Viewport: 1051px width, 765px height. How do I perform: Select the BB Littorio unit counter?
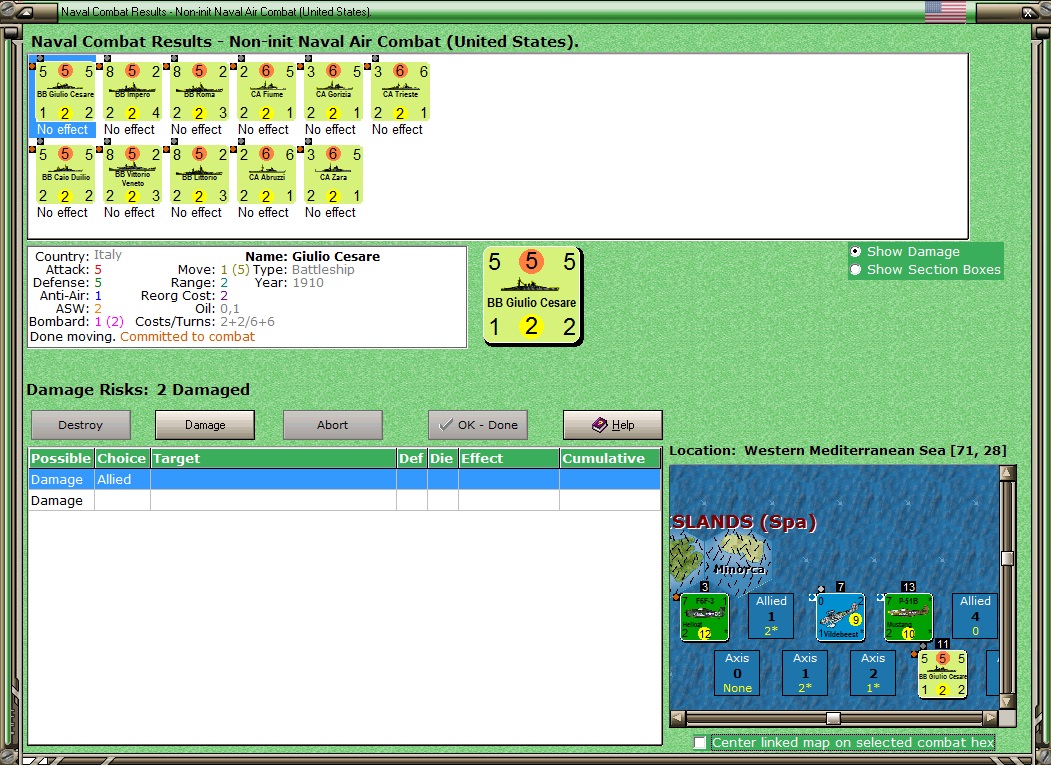[x=199, y=175]
